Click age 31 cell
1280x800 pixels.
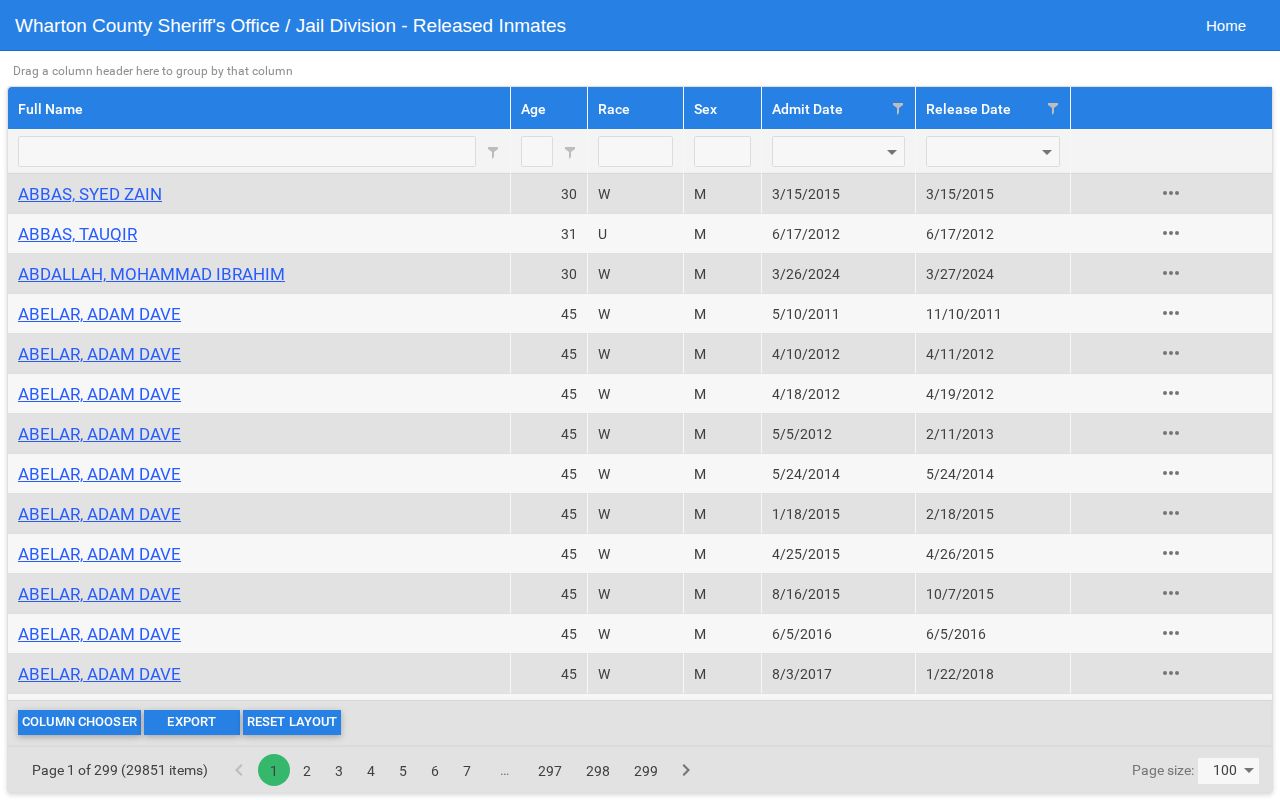pos(549,234)
